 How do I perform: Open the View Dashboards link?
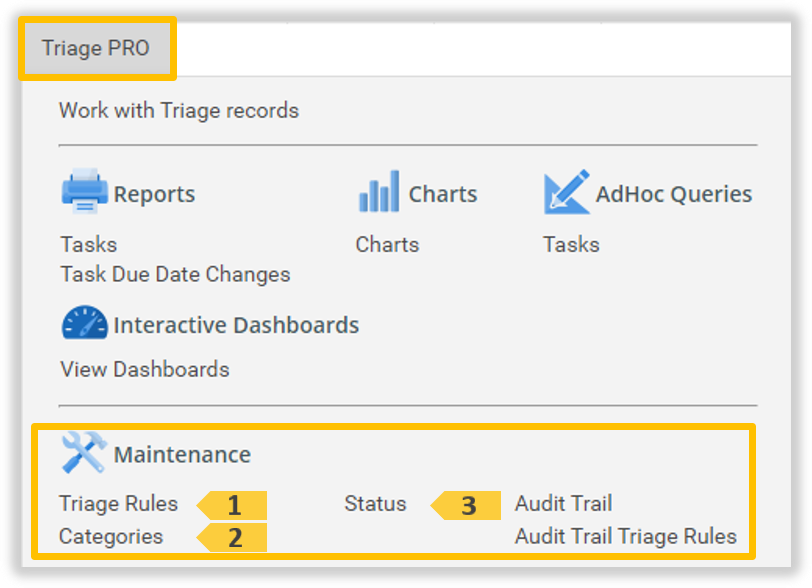145,369
